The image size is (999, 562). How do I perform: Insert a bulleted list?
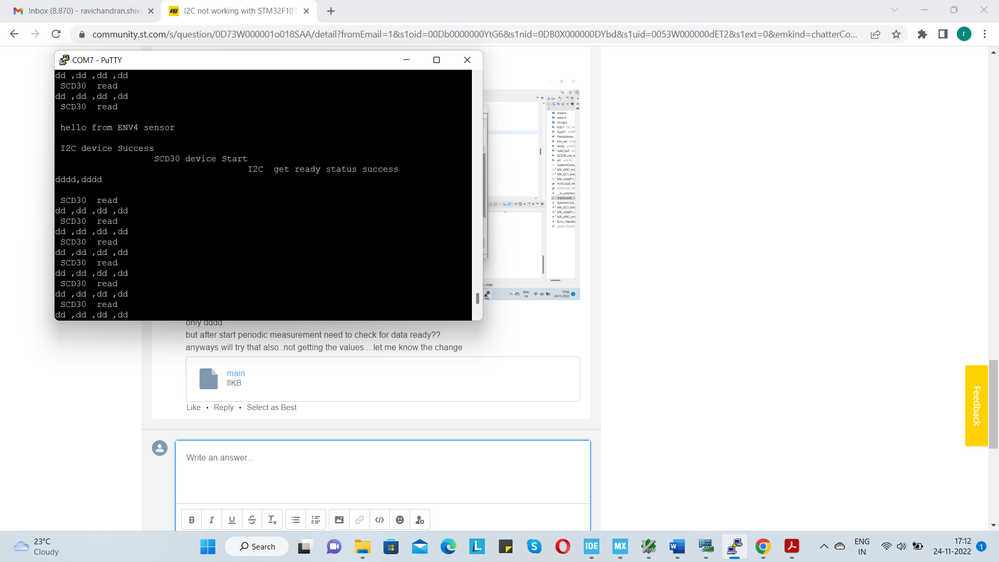click(296, 520)
